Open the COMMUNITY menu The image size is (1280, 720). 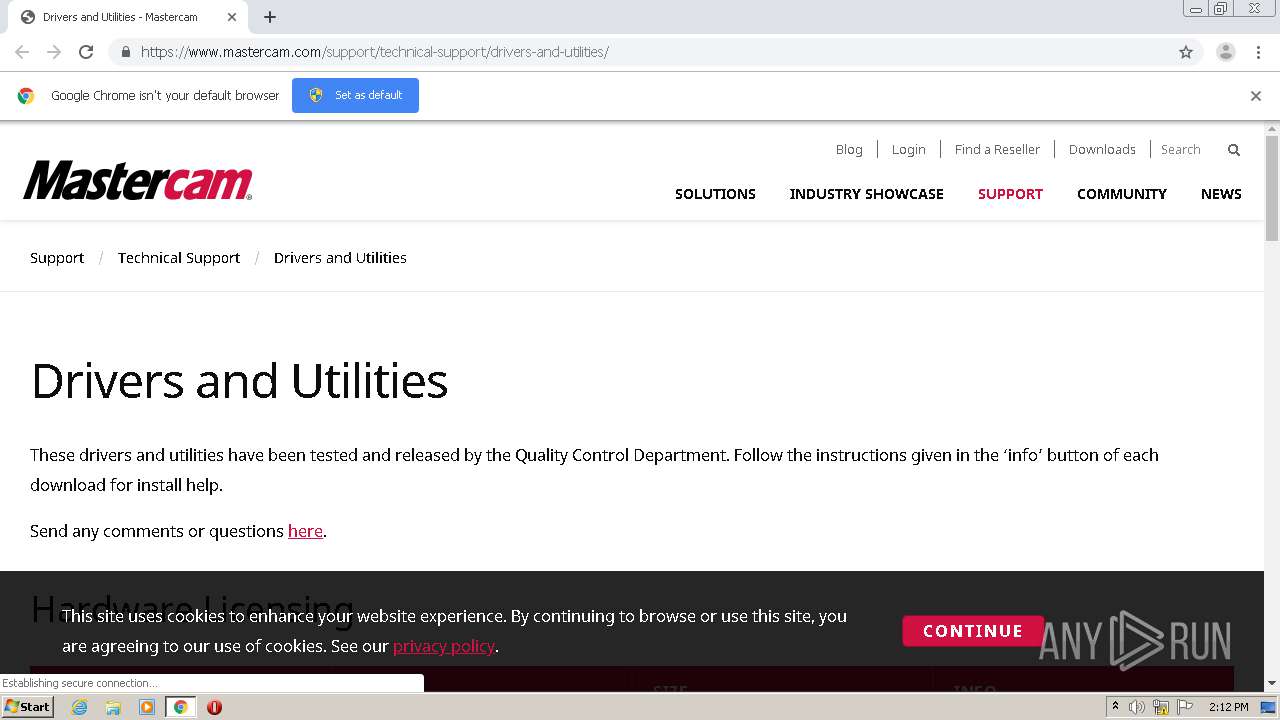[x=1122, y=194]
